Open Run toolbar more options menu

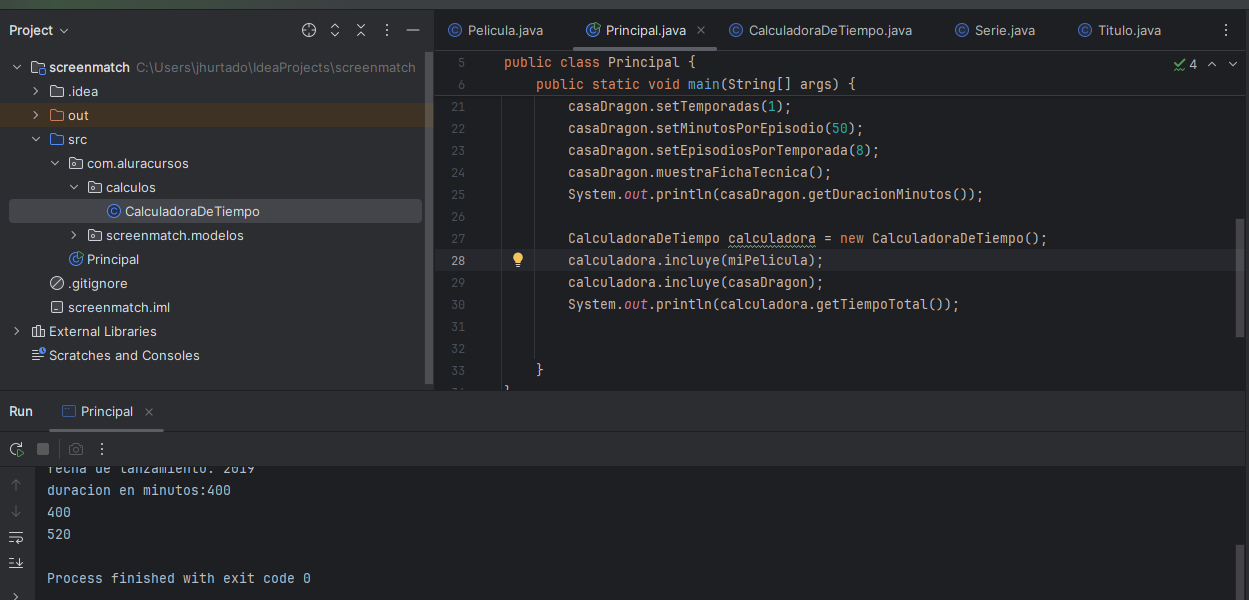101,449
